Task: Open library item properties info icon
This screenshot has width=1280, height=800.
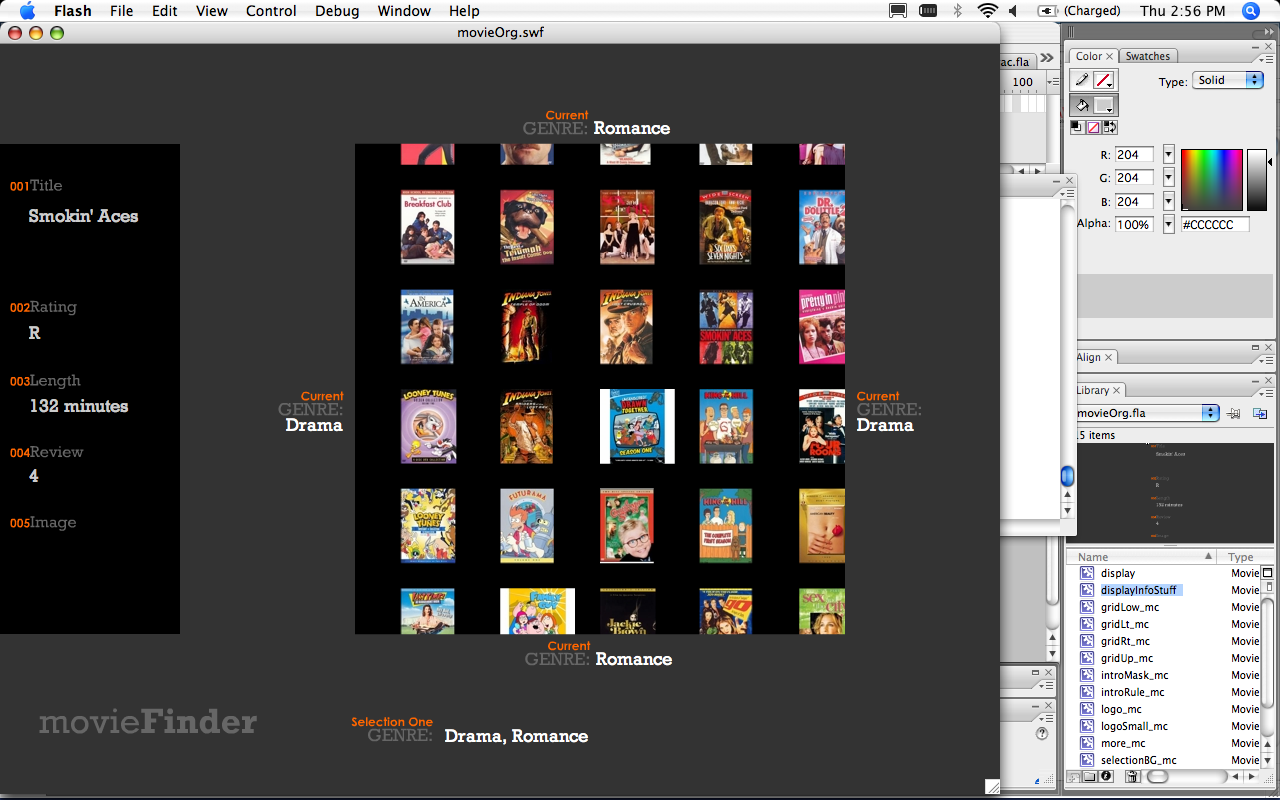Action: tap(1107, 776)
